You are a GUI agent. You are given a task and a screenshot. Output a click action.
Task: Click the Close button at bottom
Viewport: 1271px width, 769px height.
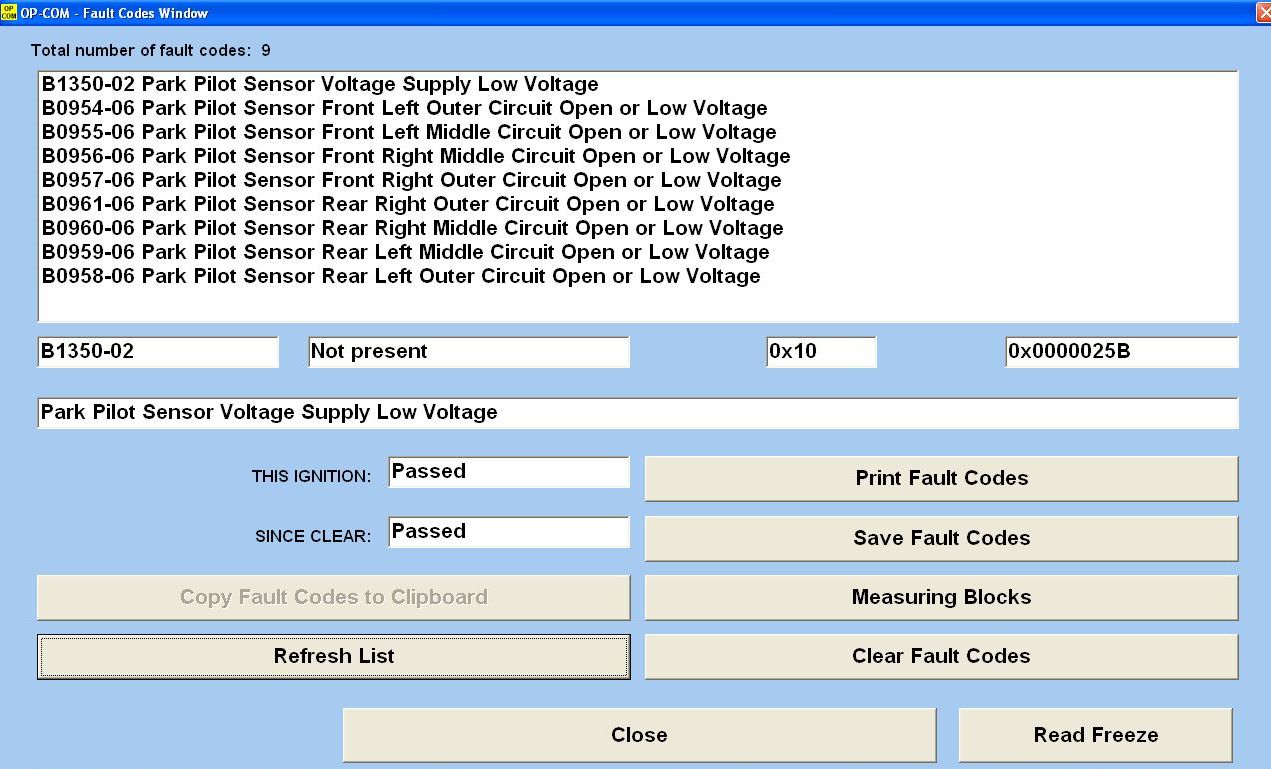click(639, 735)
